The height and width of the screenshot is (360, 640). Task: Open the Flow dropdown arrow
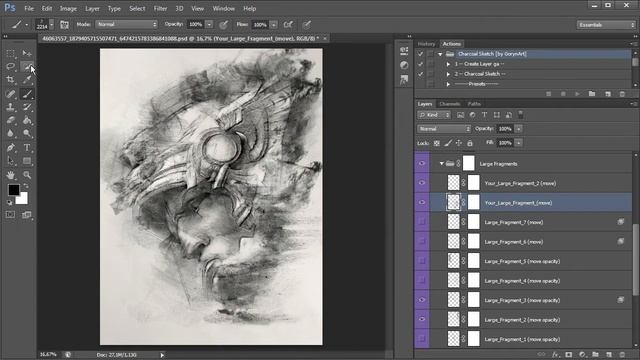coord(273,25)
